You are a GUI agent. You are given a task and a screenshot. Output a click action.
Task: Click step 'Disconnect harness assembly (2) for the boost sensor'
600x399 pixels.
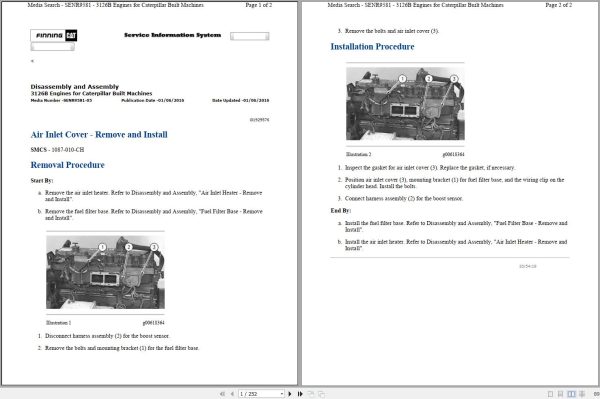pos(107,335)
